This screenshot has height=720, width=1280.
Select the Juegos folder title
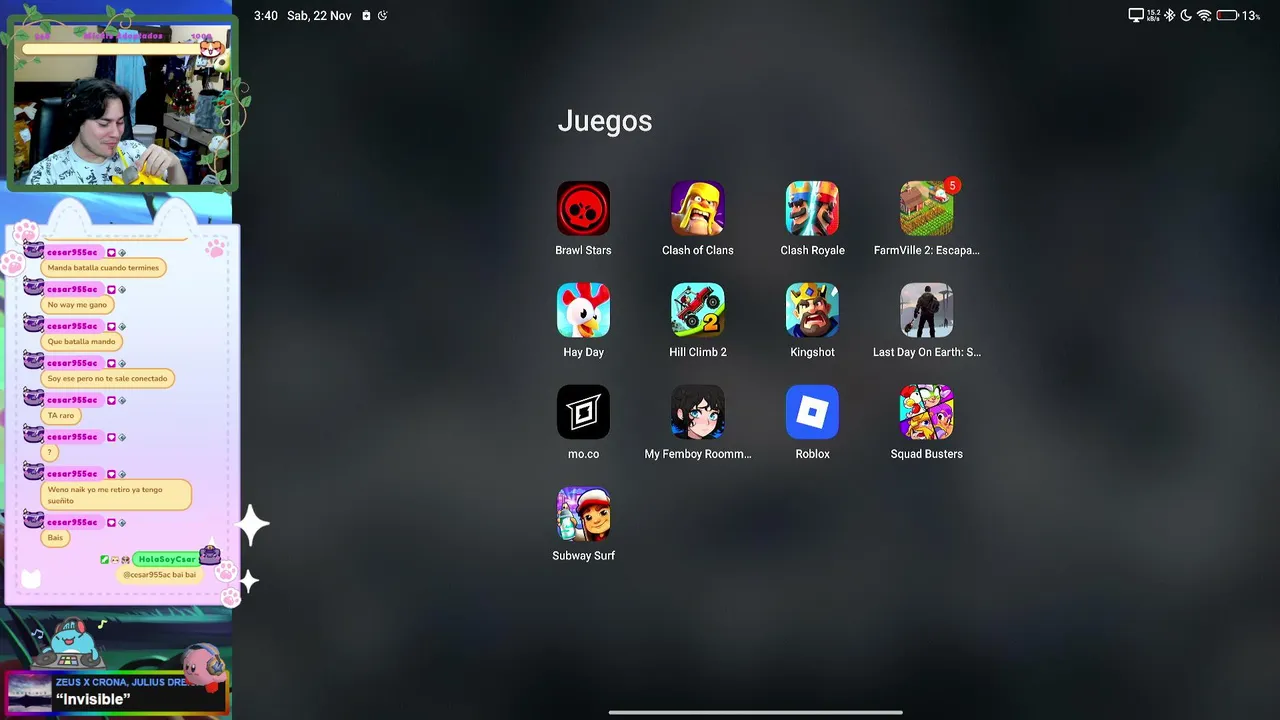tap(605, 121)
